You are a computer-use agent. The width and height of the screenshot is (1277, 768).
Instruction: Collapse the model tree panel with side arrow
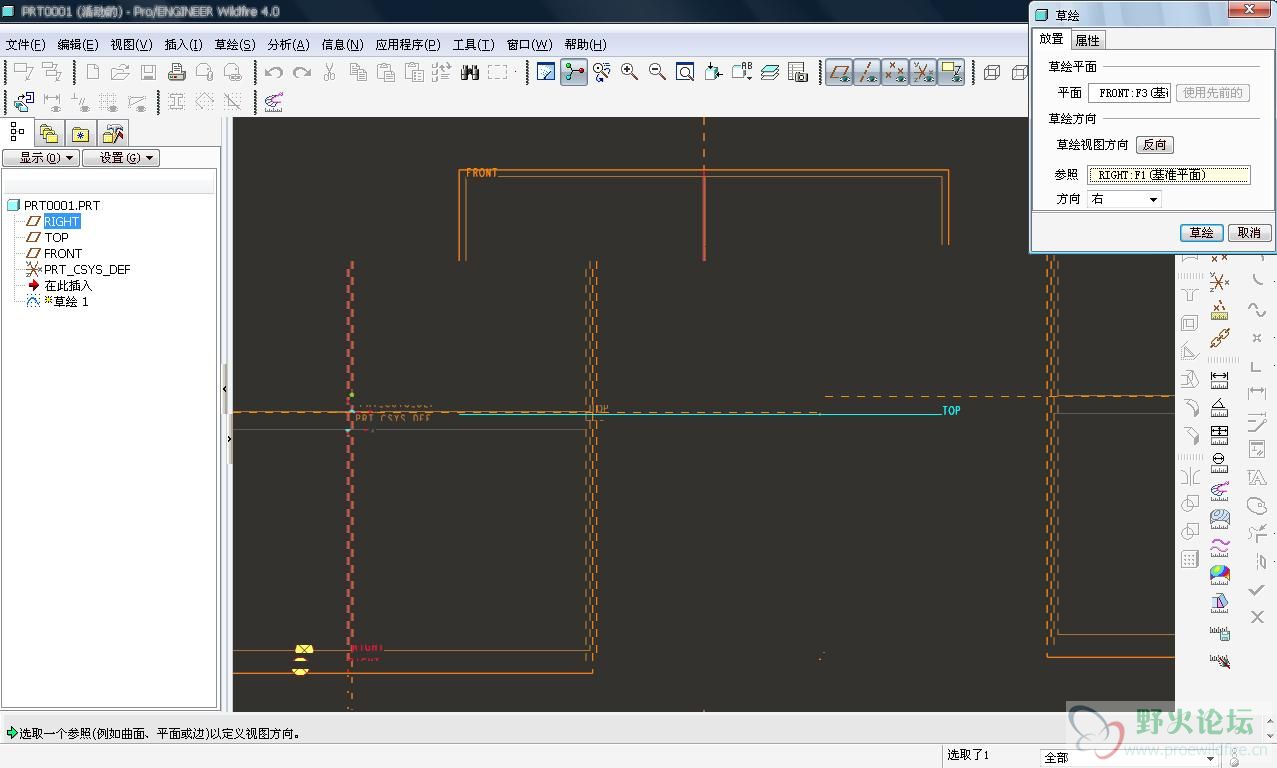pos(225,389)
